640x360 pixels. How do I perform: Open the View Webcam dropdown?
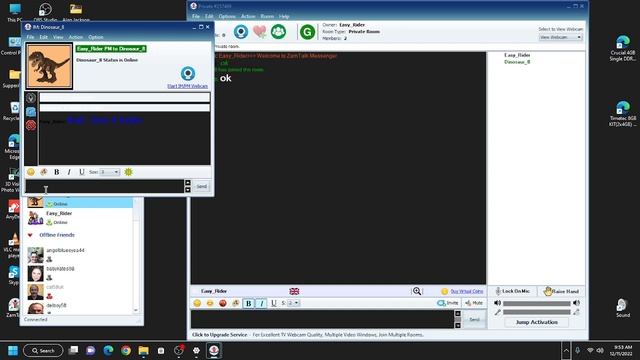(560, 37)
